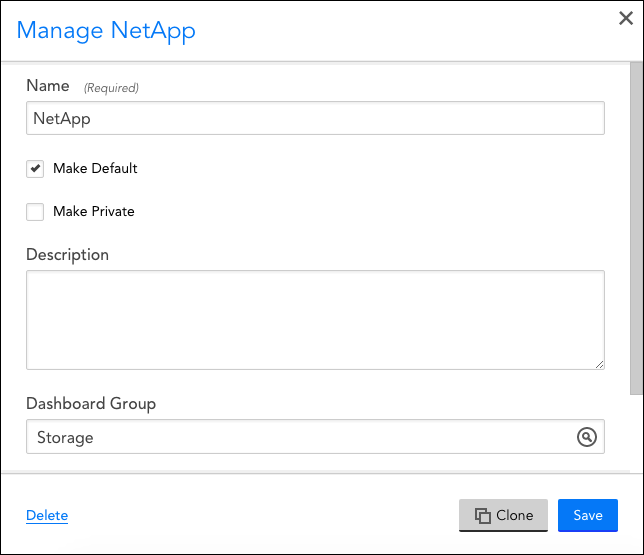Focus the Name field containing NetApp
Screen dimensions: 644x555
tap(315, 118)
